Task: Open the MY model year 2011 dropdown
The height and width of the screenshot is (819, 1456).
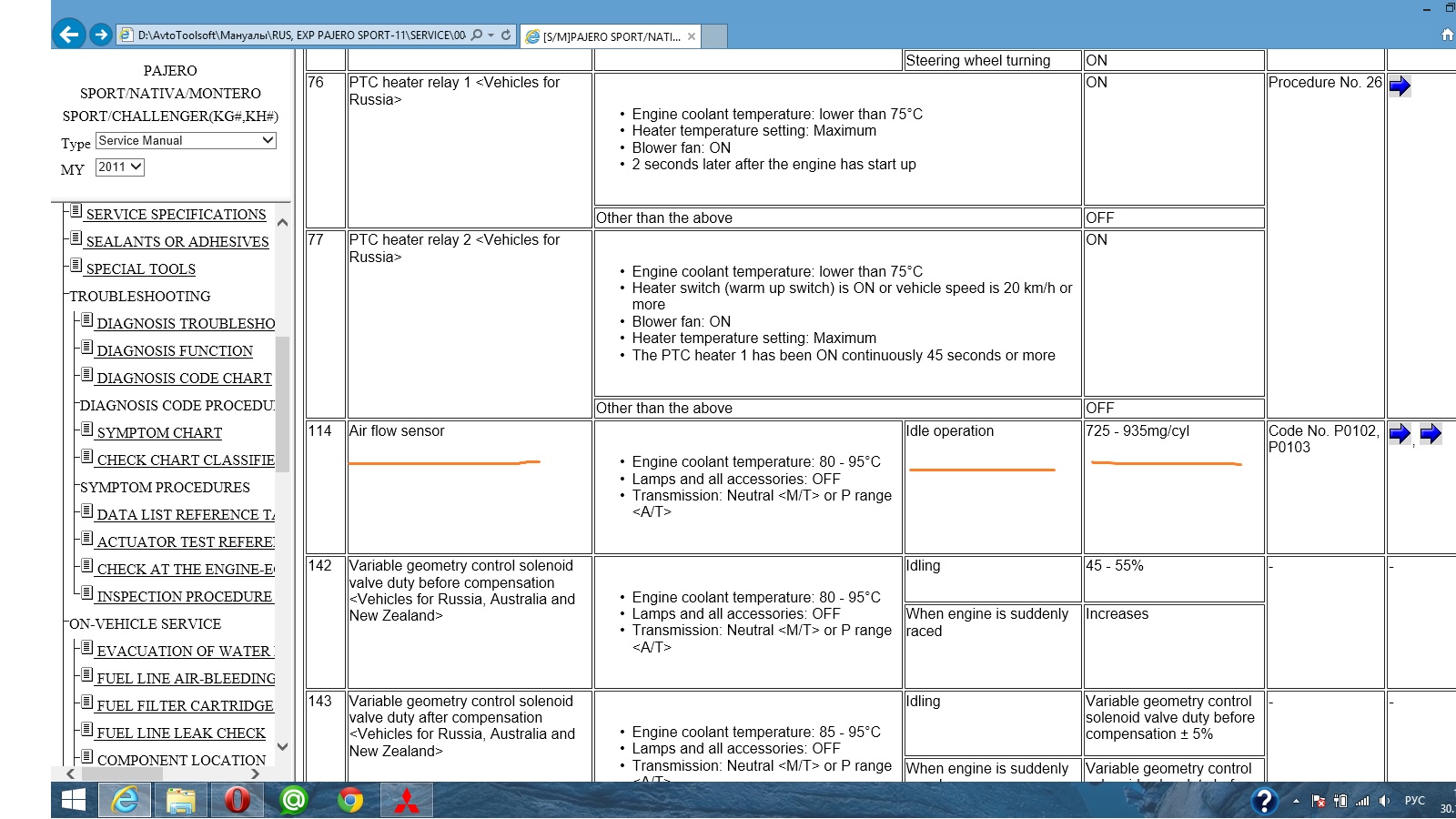Action: (120, 167)
